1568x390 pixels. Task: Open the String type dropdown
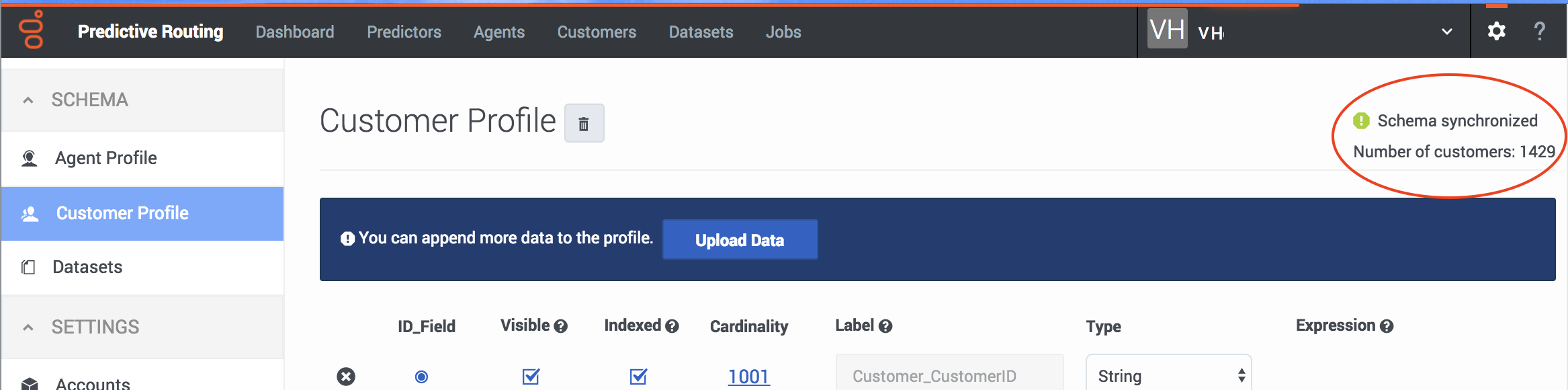pyautogui.click(x=1168, y=375)
